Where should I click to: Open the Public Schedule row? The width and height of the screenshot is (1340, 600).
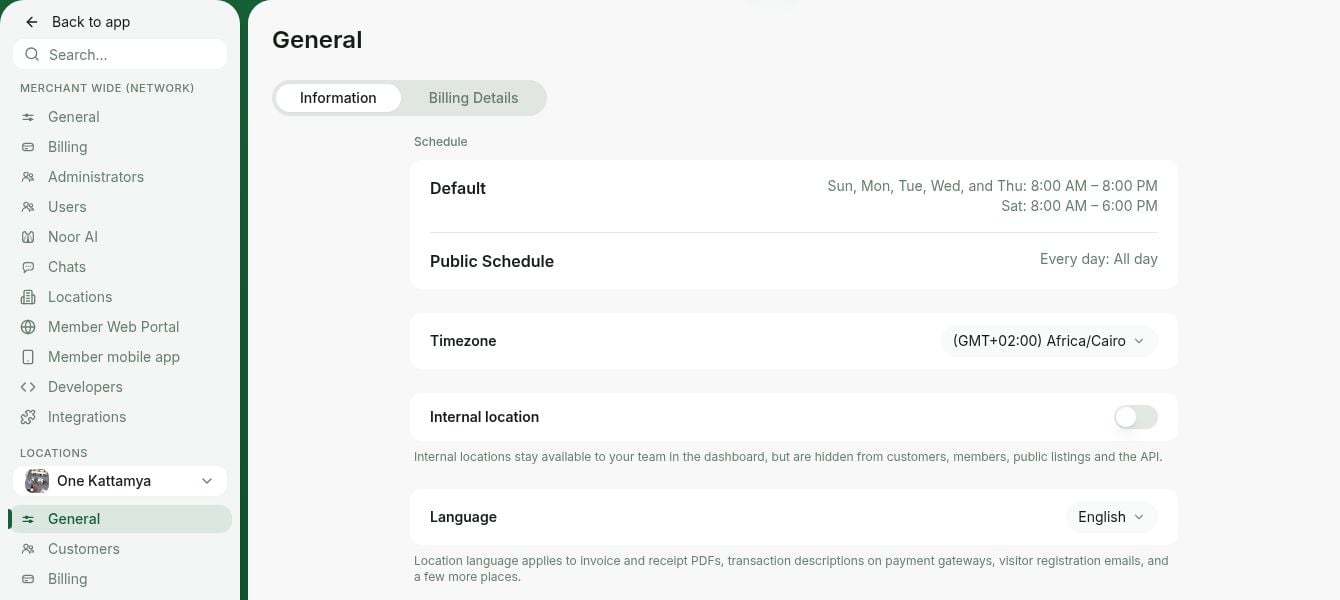click(x=794, y=260)
